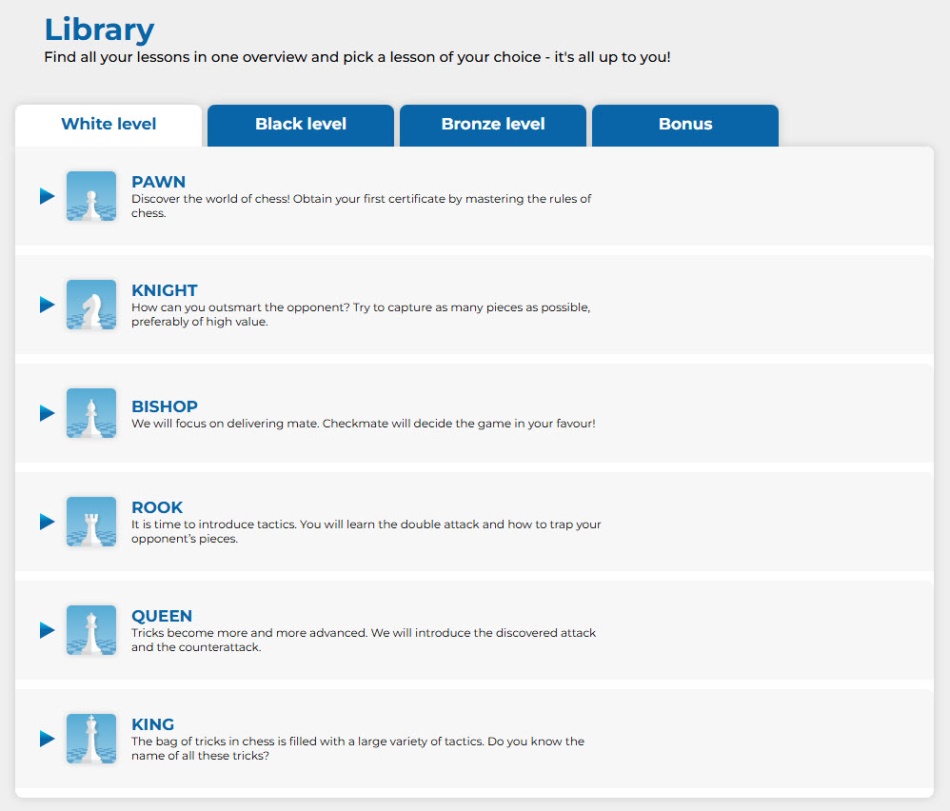The image size is (950, 811).
Task: Select the Queen chess piece icon
Action: tap(91, 630)
